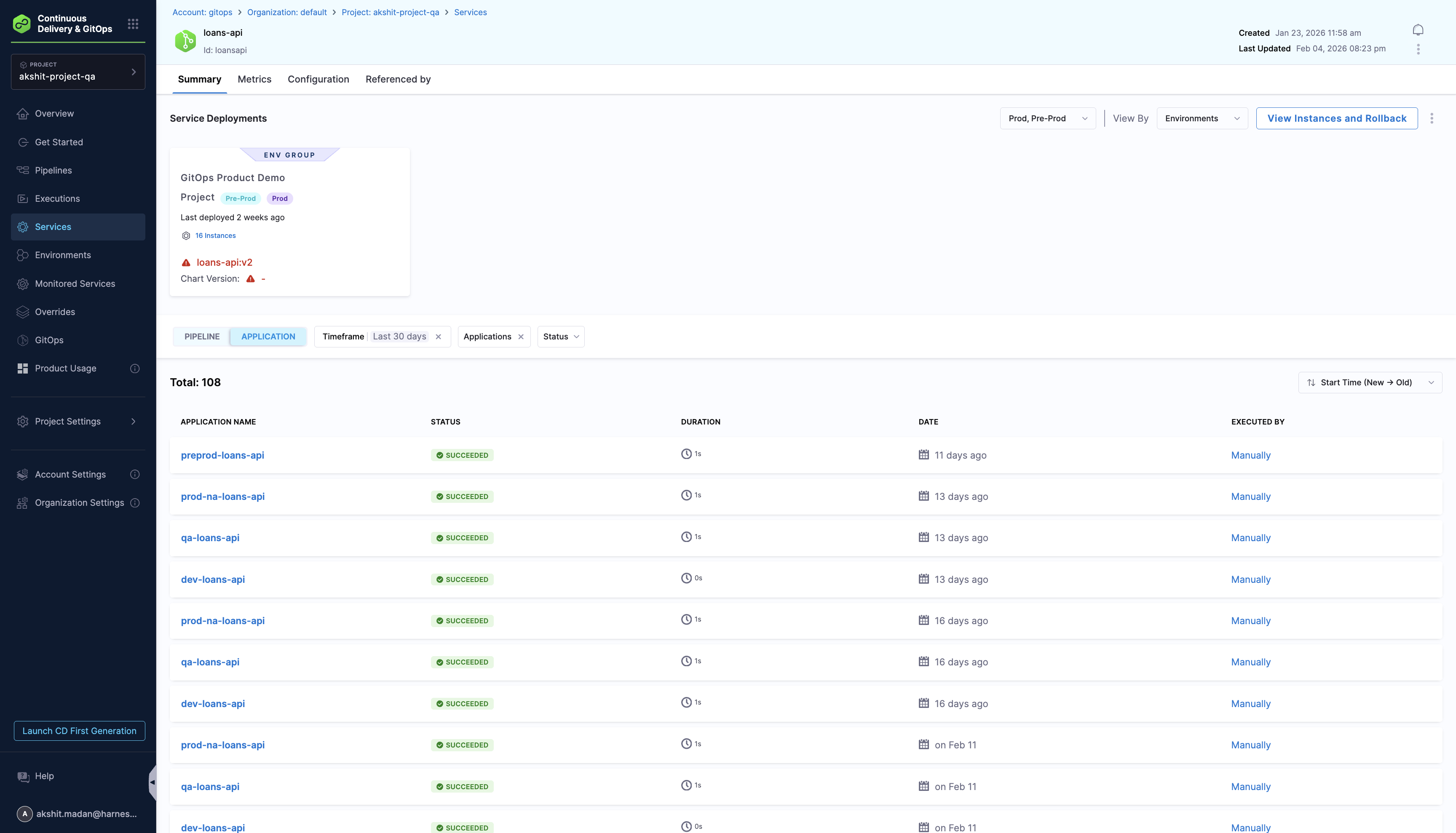The width and height of the screenshot is (1456, 833).
Task: Click the Product Usage info icon
Action: [x=135, y=368]
